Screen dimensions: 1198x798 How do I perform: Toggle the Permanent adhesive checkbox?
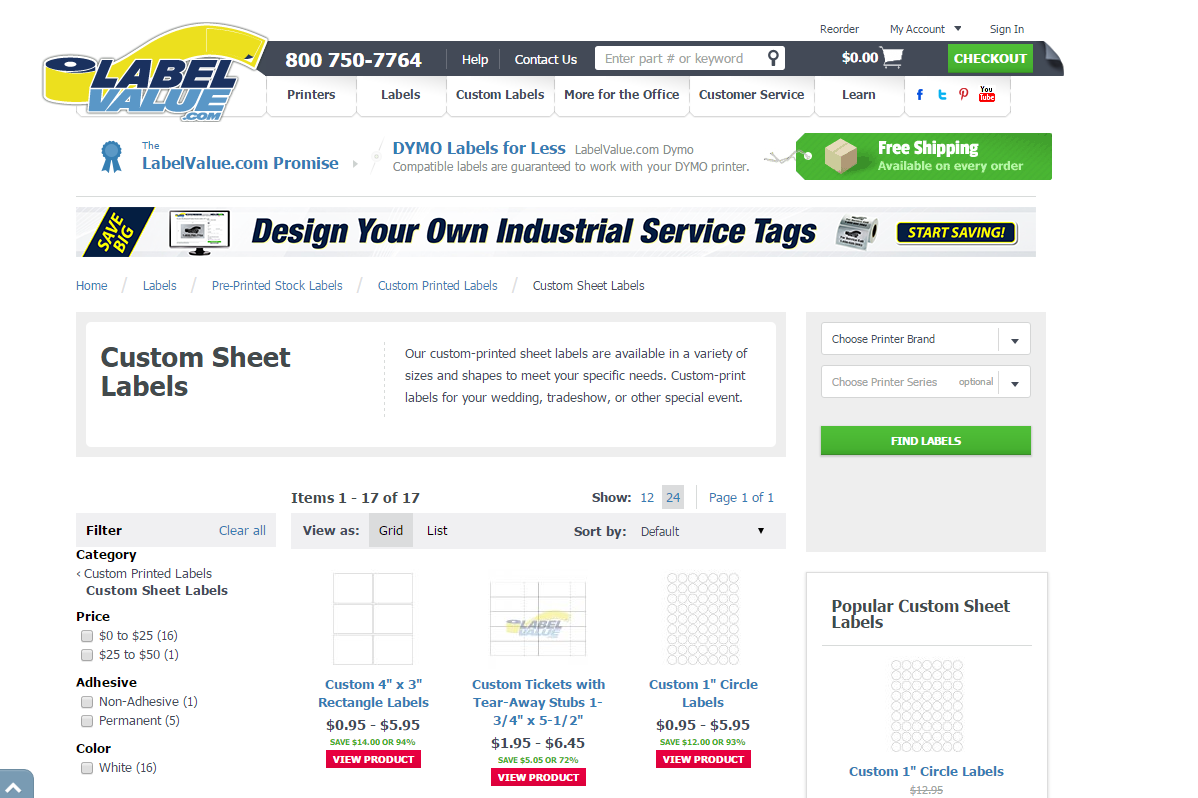87,721
